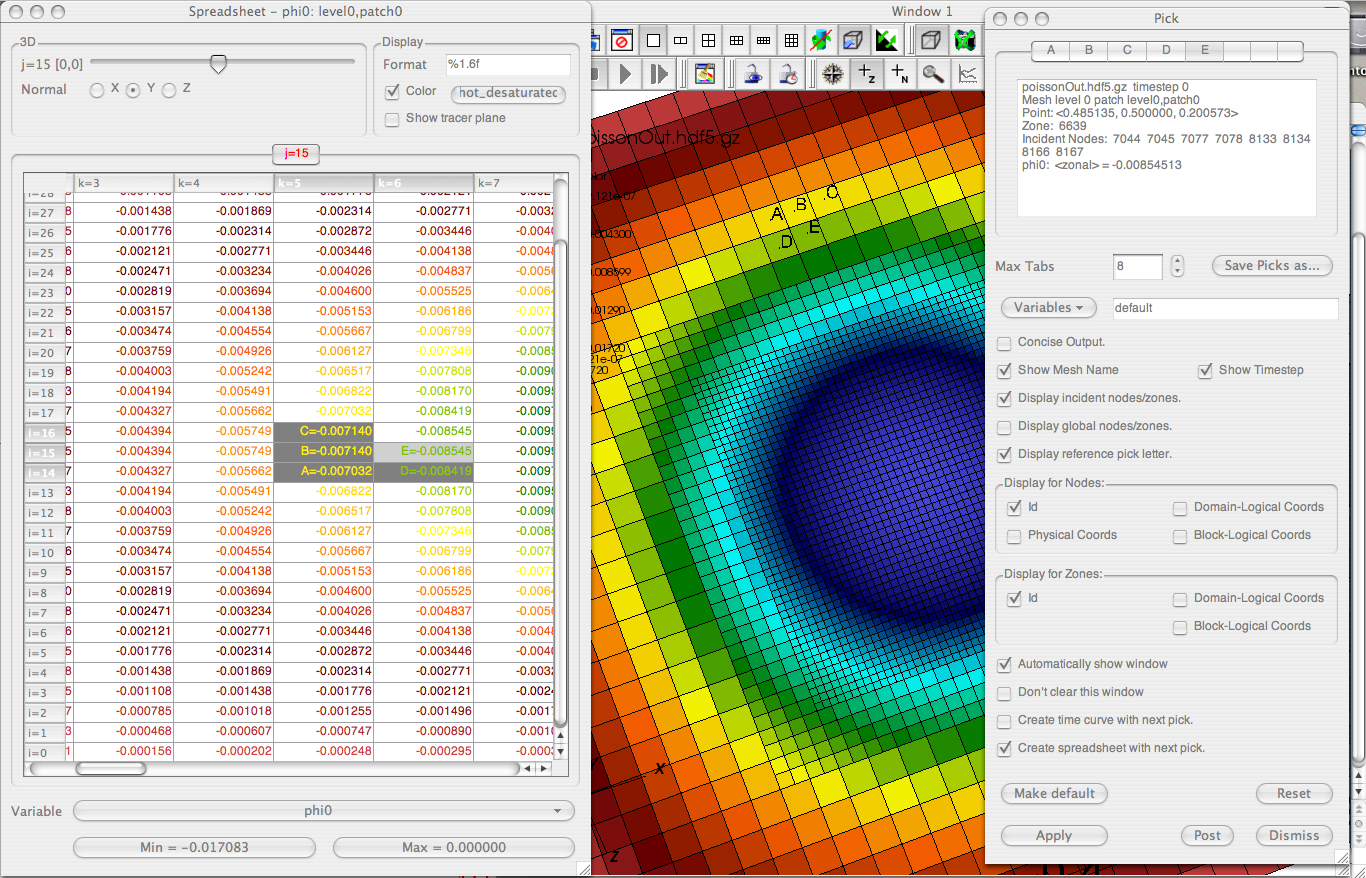Toggle Create spreadsheet with next pick
The width and height of the screenshot is (1366, 878).
[1004, 749]
